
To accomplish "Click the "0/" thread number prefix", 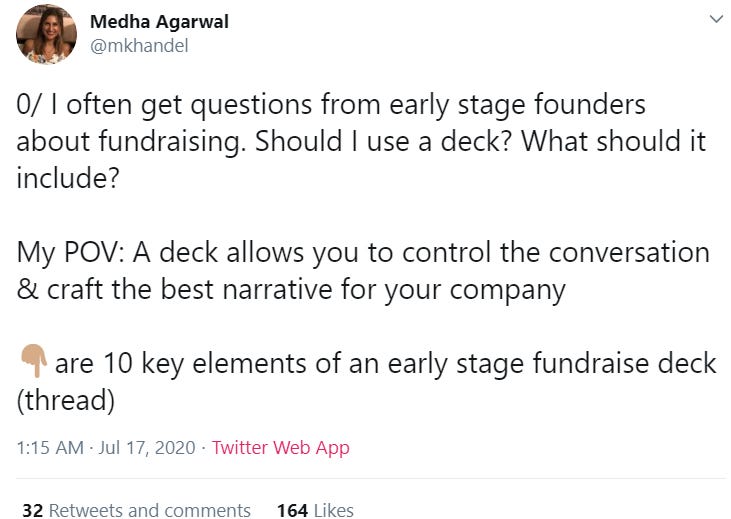I will 29,104.
